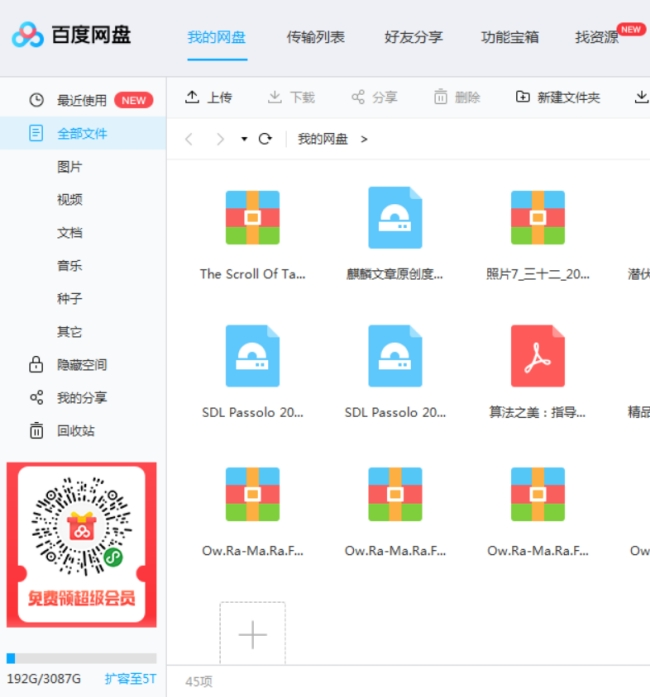Screen dimensions: 650x697
Task: Click the 分享 share button
Action: point(374,97)
